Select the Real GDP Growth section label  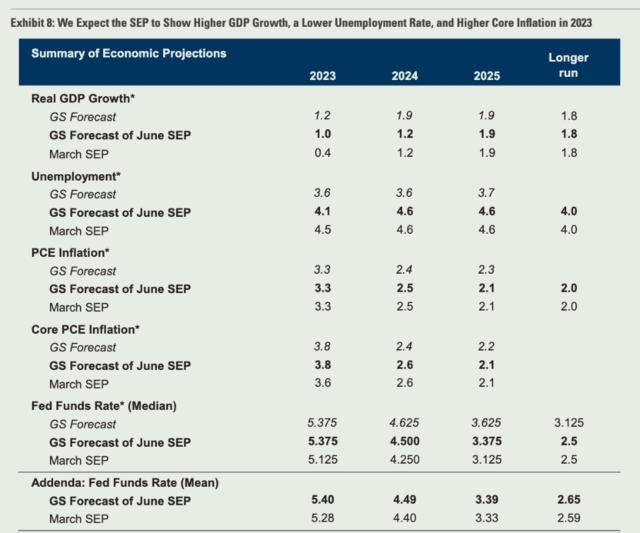tap(83, 98)
